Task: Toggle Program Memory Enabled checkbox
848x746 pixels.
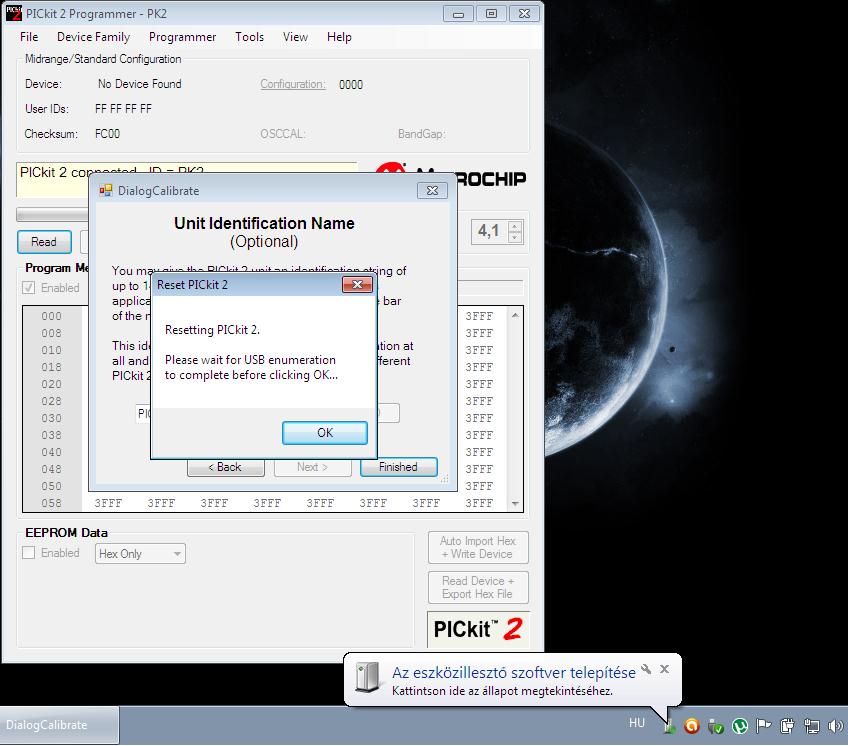Action: point(29,288)
